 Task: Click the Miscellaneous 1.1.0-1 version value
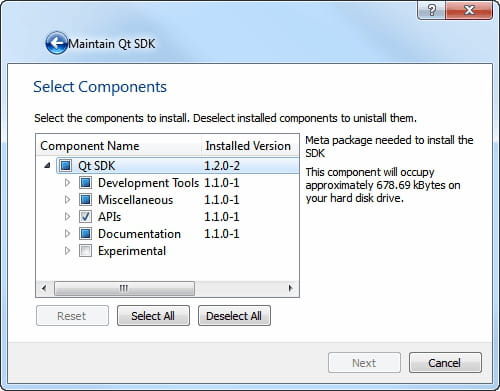(x=222, y=200)
